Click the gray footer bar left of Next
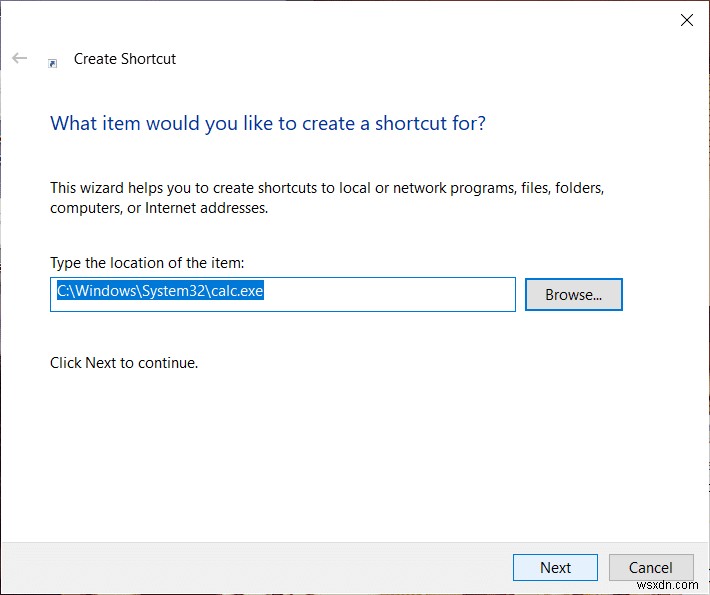710x595 pixels. click(x=250, y=567)
